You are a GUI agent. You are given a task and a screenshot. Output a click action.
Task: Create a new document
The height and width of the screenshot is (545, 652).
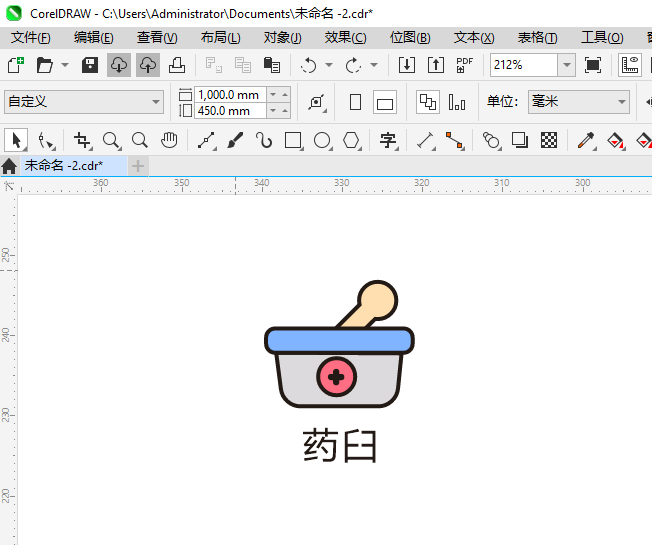click(16, 65)
